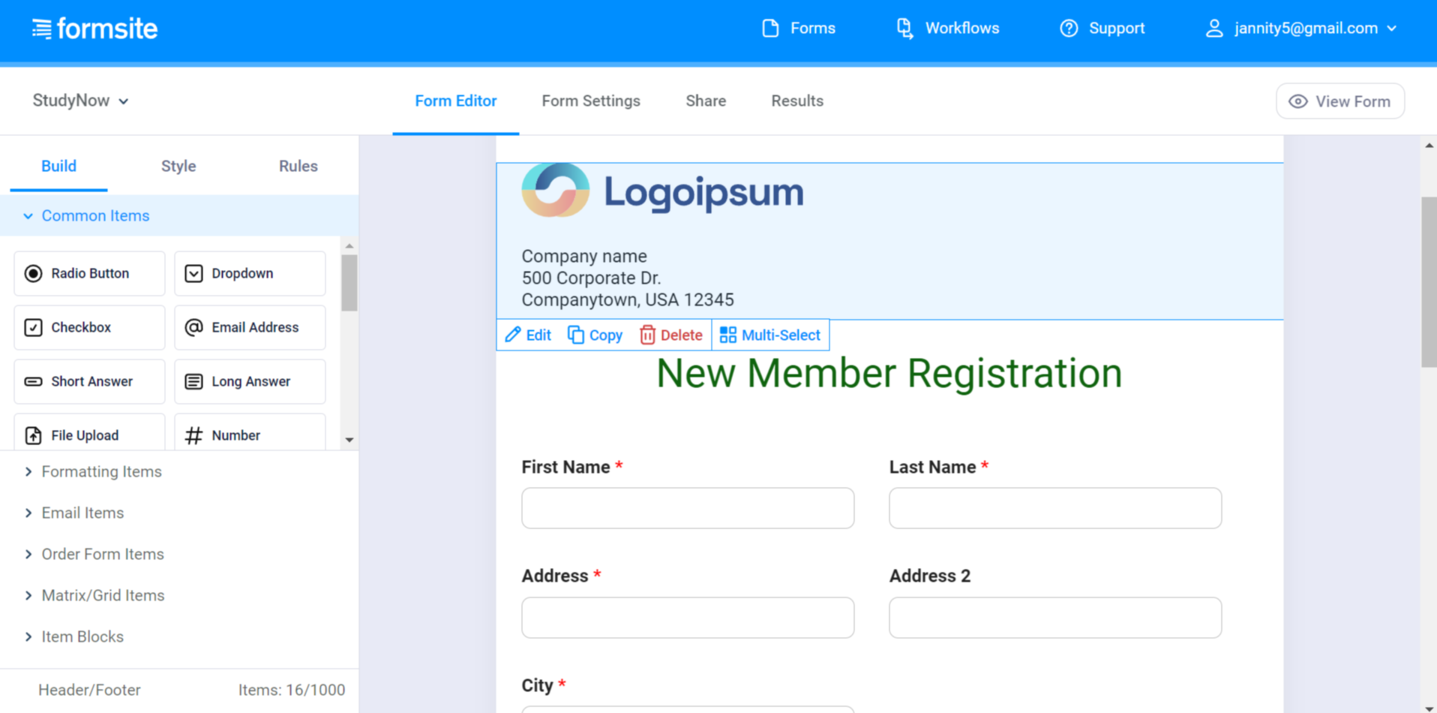This screenshot has width=1437, height=713.
Task: Open the Style tab
Action: [178, 166]
